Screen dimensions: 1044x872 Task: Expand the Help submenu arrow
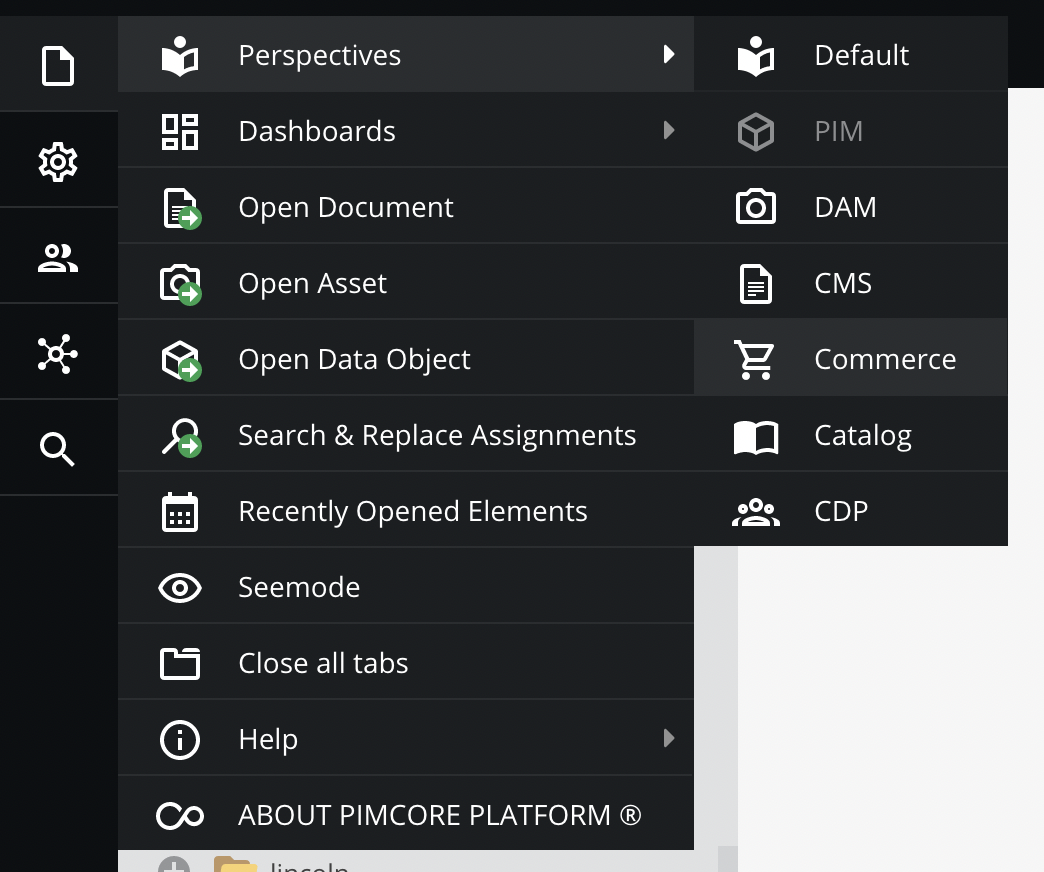pos(669,739)
